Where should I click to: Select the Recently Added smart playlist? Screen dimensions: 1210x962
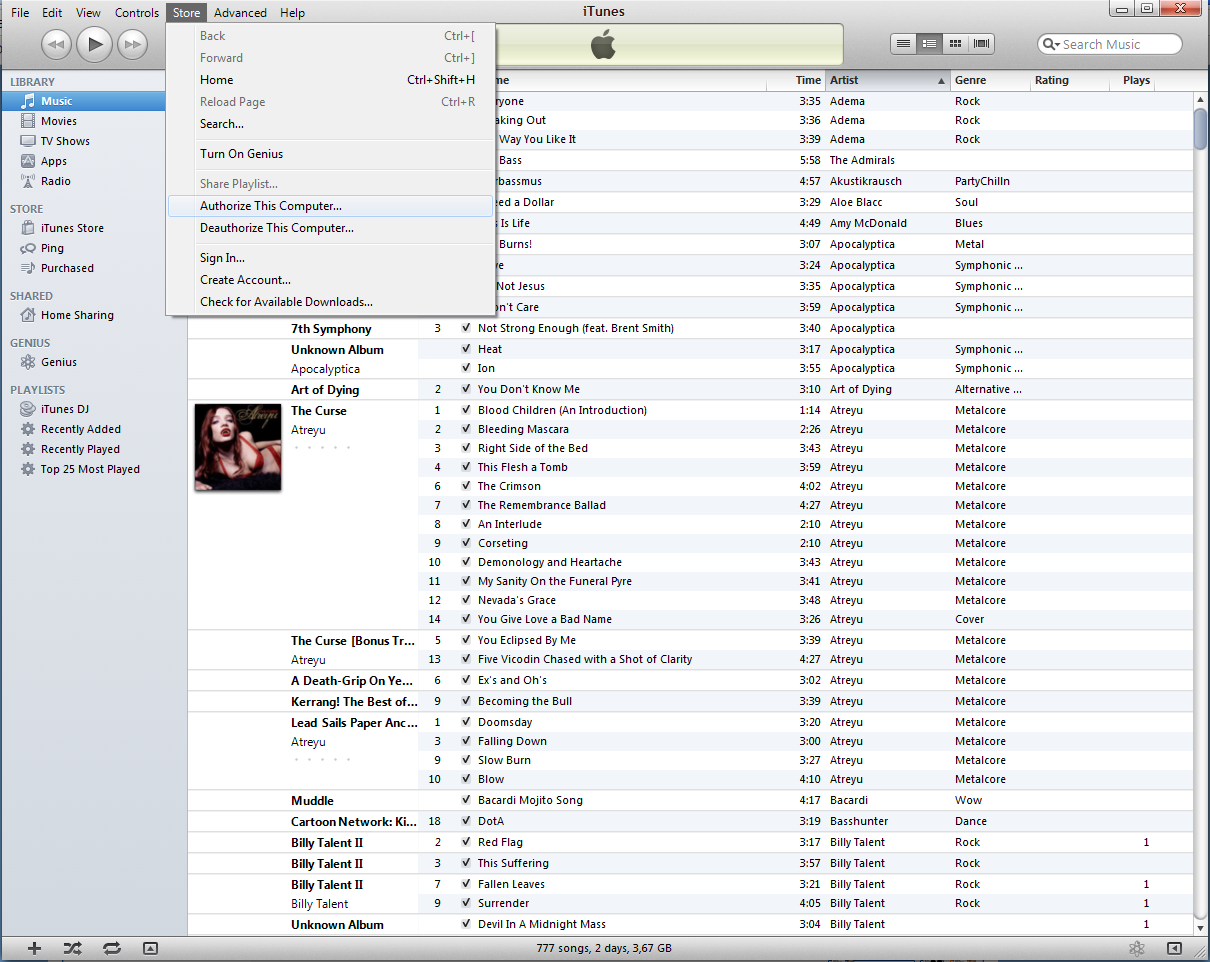click(x=83, y=429)
